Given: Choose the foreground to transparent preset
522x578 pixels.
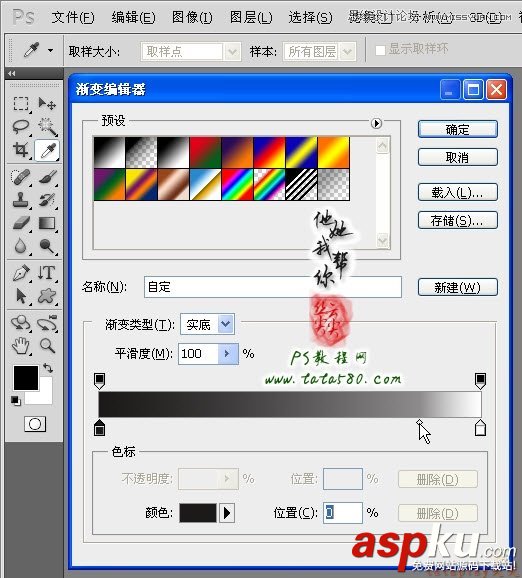Looking at the screenshot, I should pos(141,152).
